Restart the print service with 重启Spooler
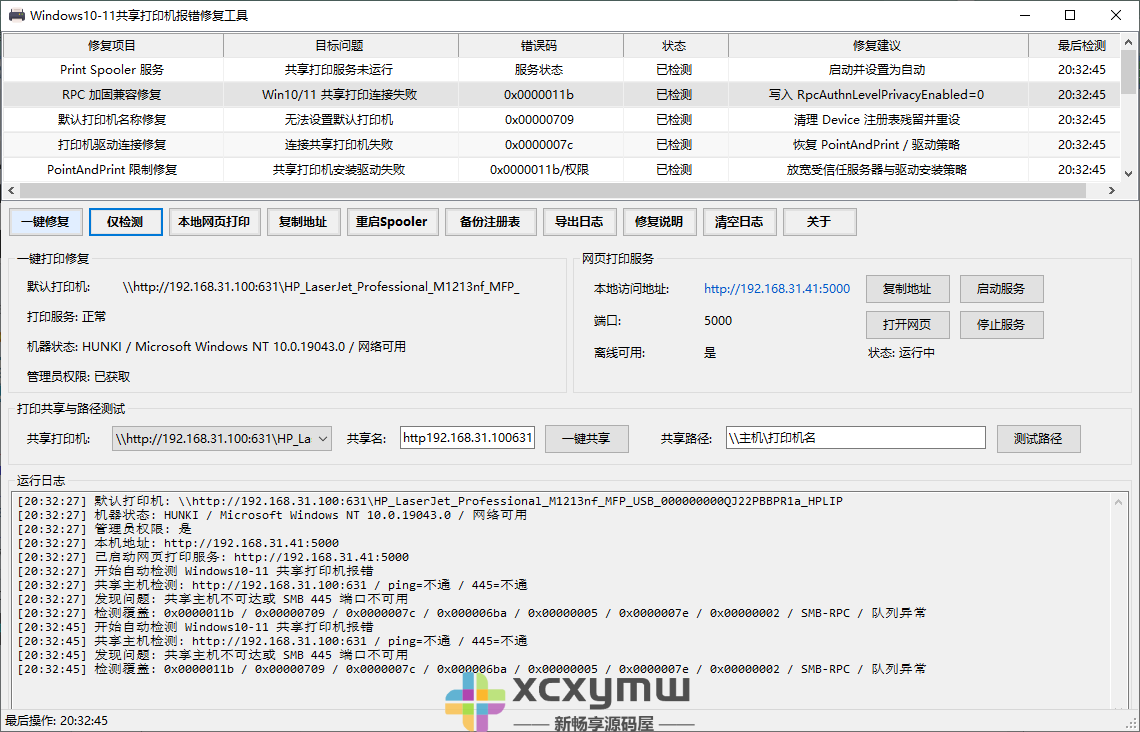1140x732 pixels. coord(392,222)
